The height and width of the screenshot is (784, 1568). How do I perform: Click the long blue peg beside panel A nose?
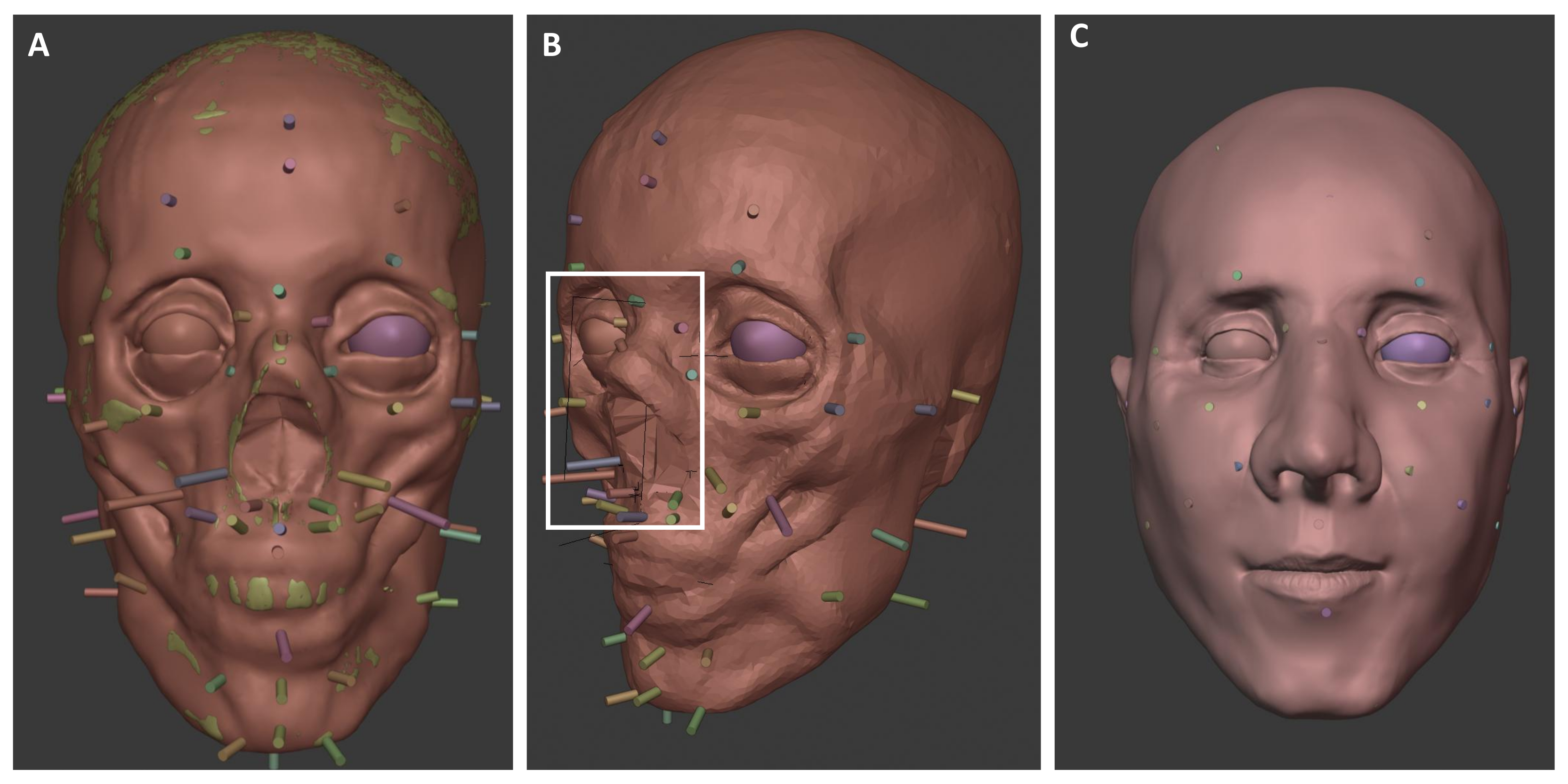click(202, 477)
